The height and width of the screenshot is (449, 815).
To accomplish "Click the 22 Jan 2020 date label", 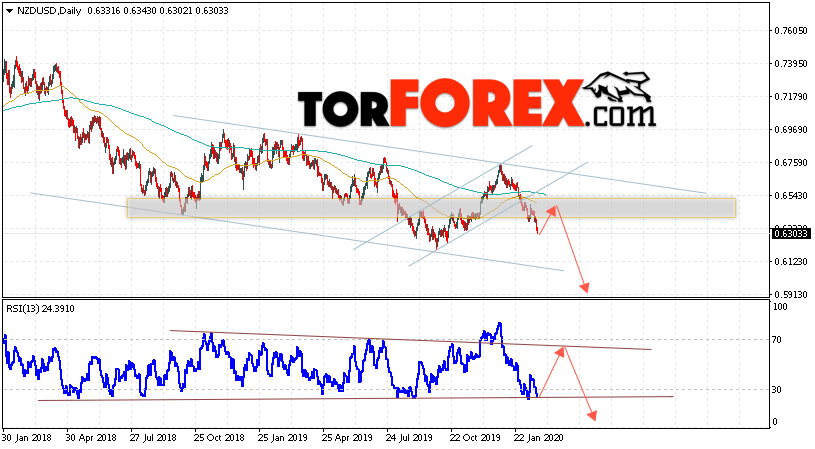I will click(x=538, y=438).
